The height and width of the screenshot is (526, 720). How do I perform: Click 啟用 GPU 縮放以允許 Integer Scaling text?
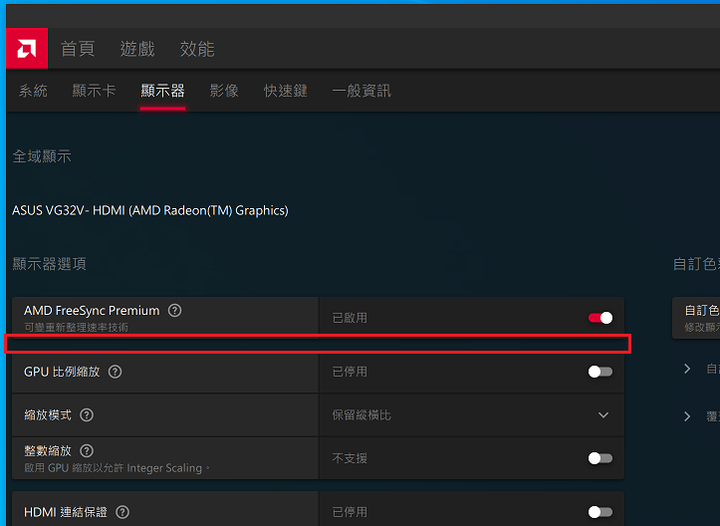coord(117,468)
